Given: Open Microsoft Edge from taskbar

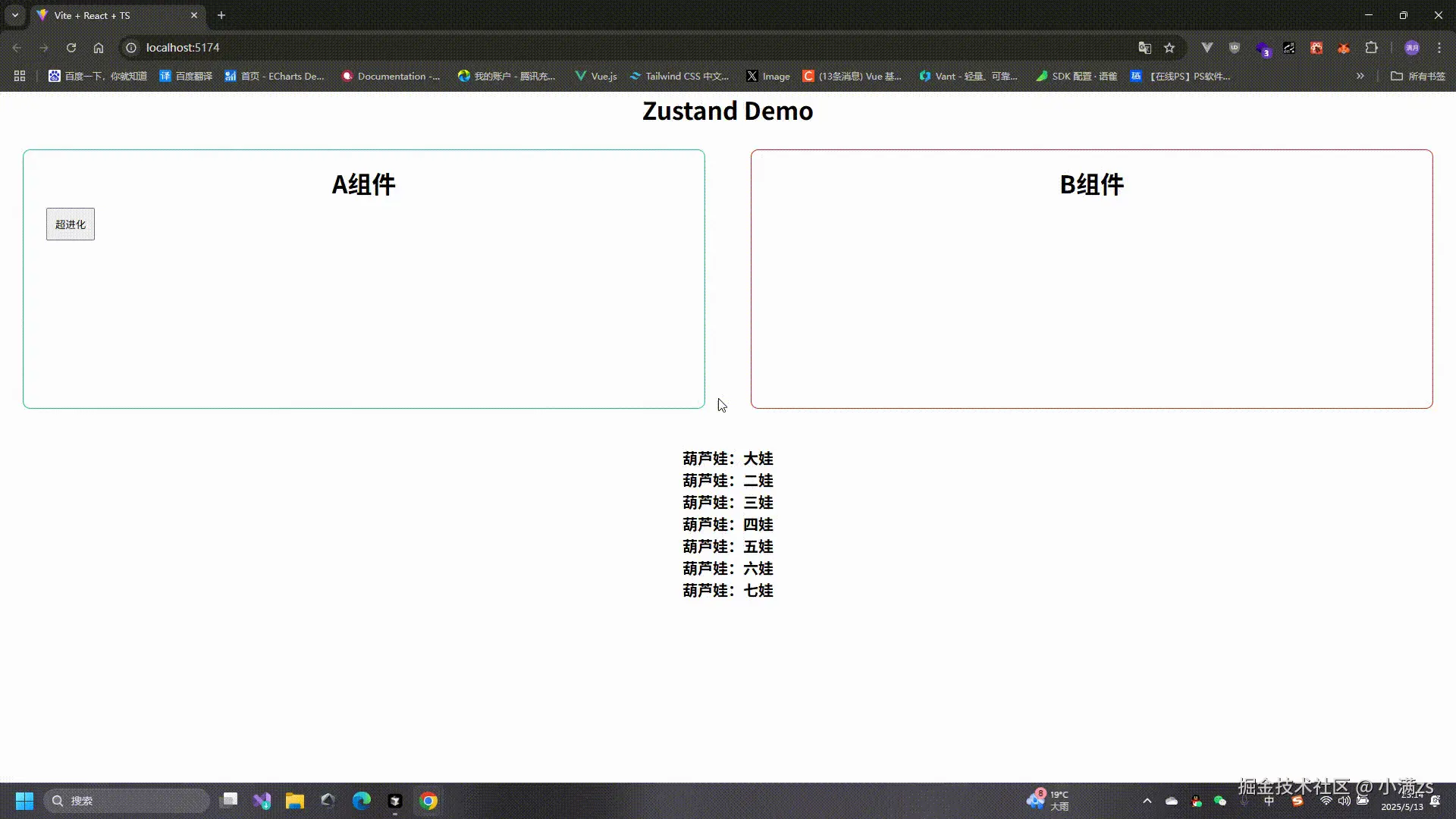Looking at the screenshot, I should point(362,801).
